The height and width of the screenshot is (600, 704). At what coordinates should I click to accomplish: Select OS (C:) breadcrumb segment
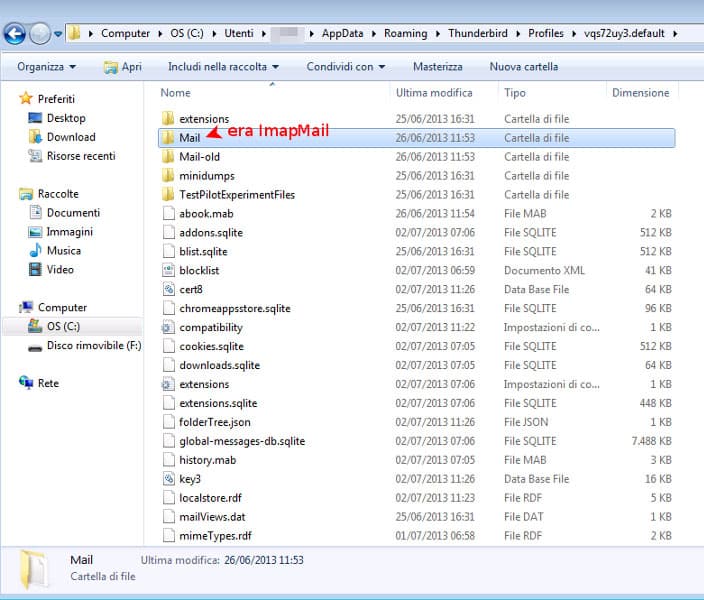tap(187, 33)
